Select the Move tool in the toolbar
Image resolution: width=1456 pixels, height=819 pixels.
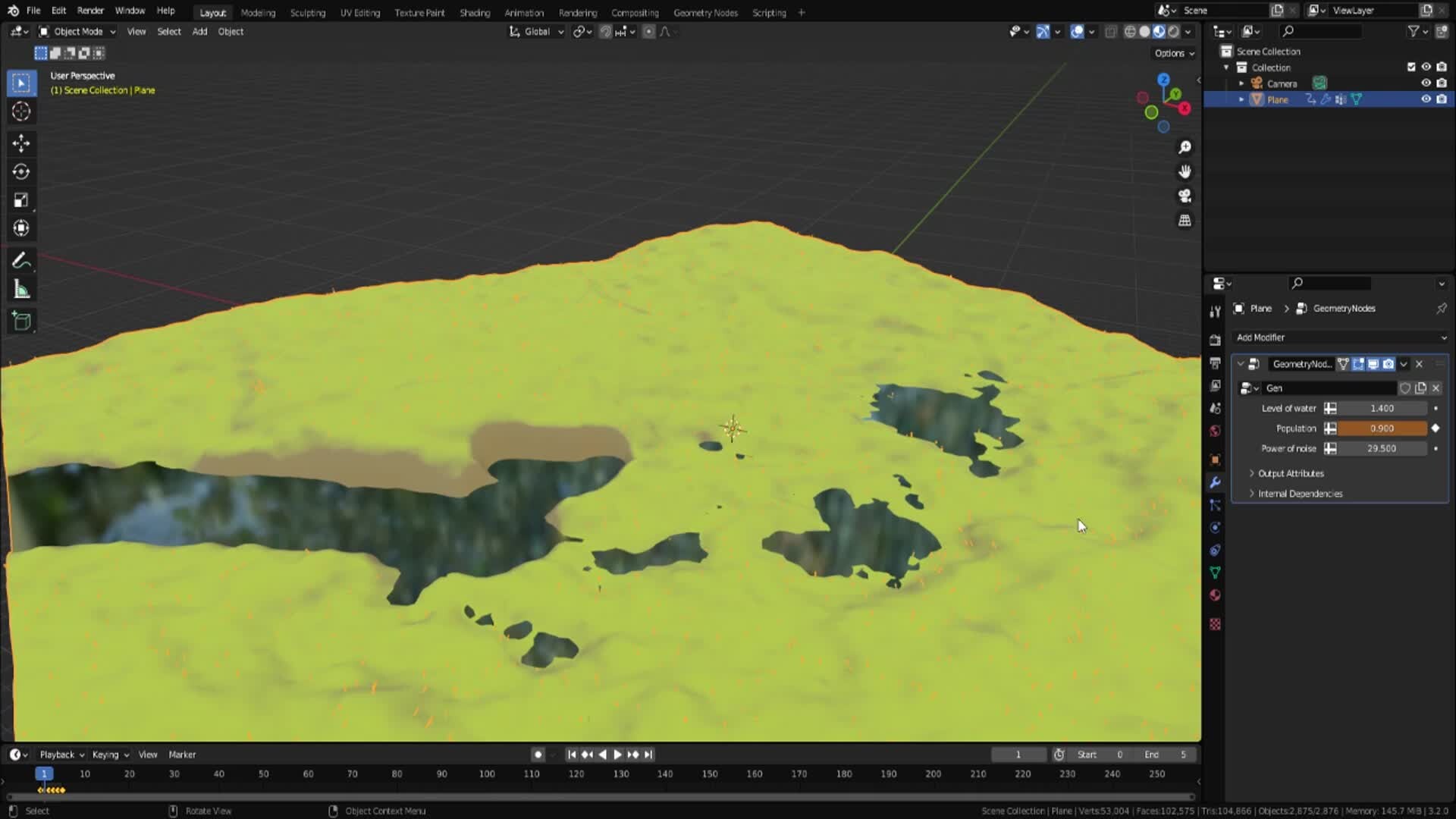(20, 143)
